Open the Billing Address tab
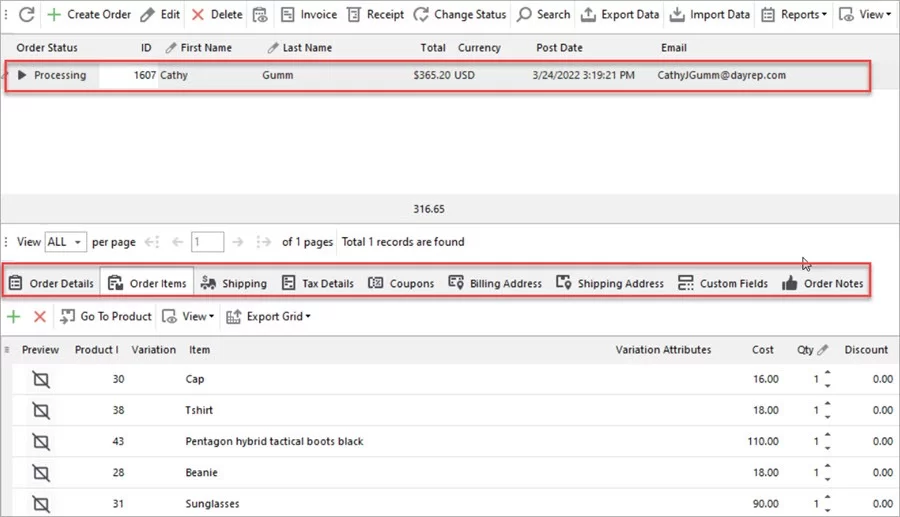The height and width of the screenshot is (517, 900). point(495,283)
